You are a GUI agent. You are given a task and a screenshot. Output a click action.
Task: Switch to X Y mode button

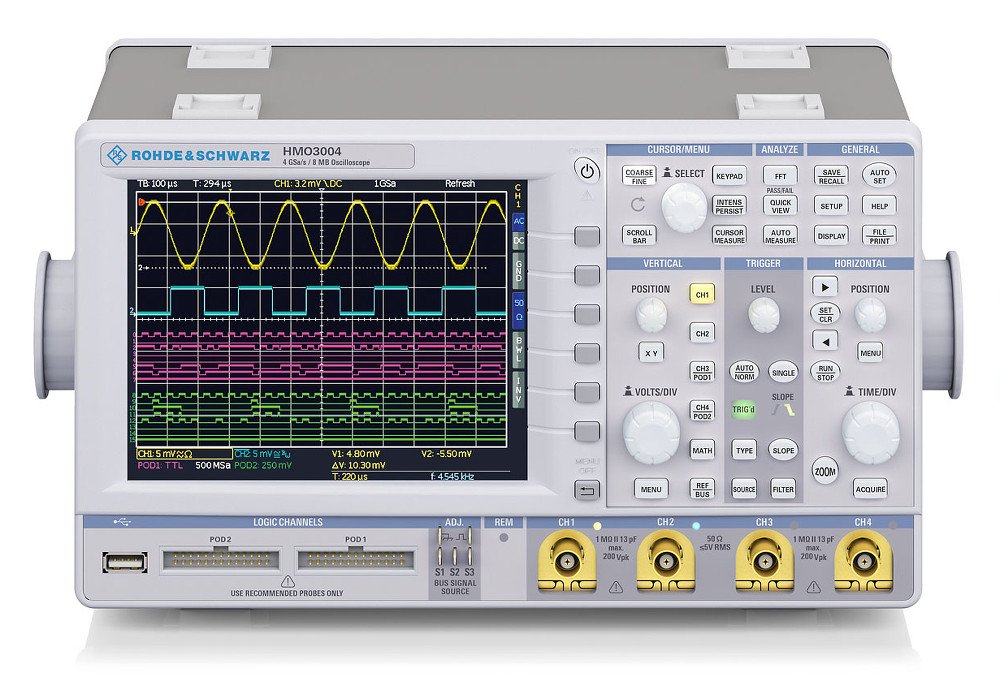651,353
